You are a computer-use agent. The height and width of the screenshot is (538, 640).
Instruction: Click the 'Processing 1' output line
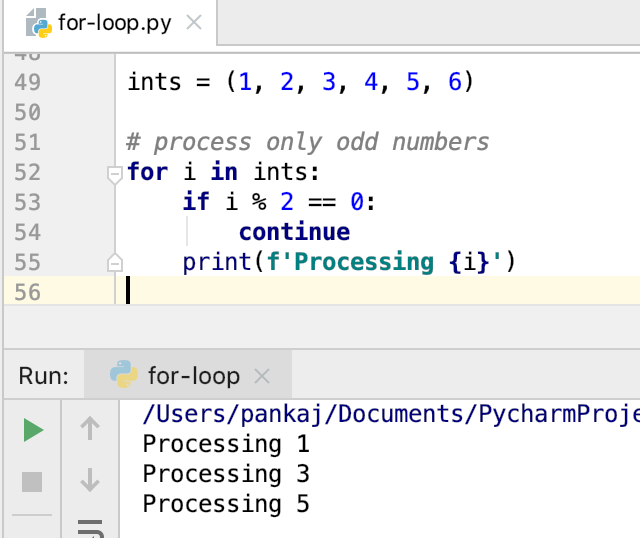tap(226, 444)
